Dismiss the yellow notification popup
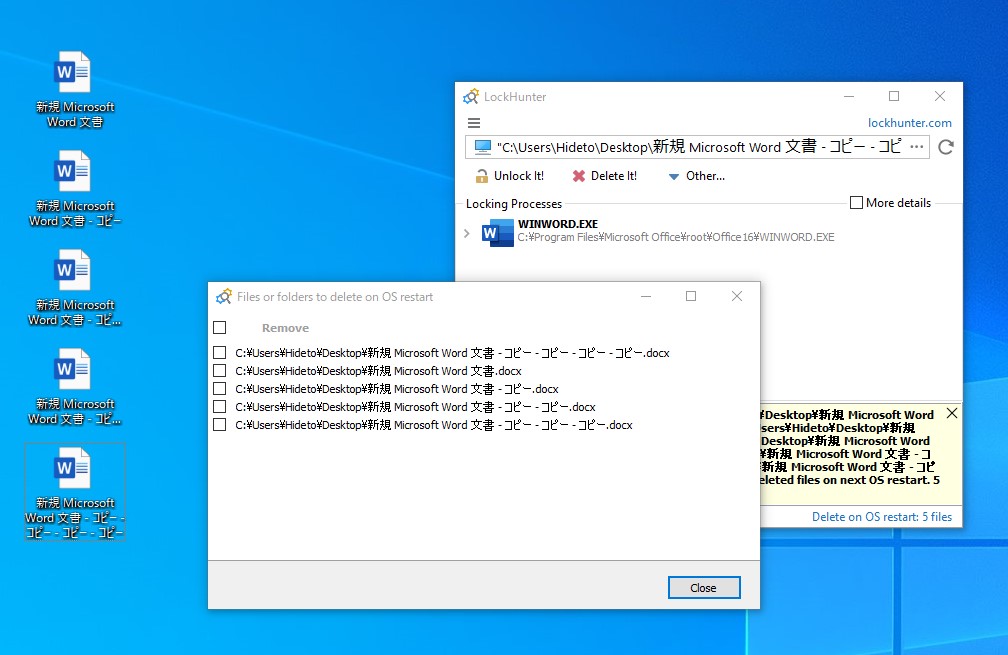The image size is (1008, 655). point(951,412)
